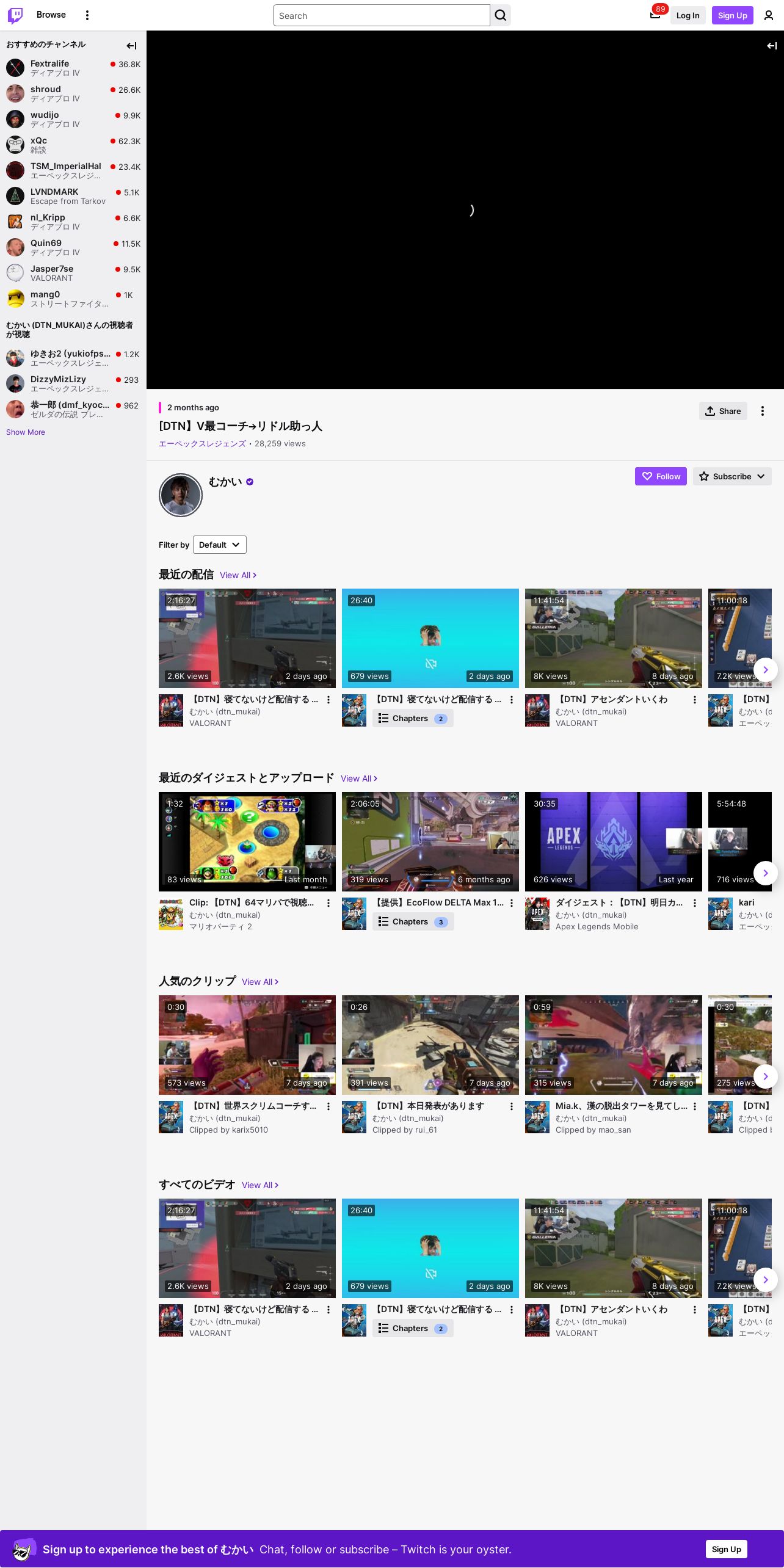Show next videos in 最近の配信 carousel
The height and width of the screenshot is (1568, 784).
[766, 670]
